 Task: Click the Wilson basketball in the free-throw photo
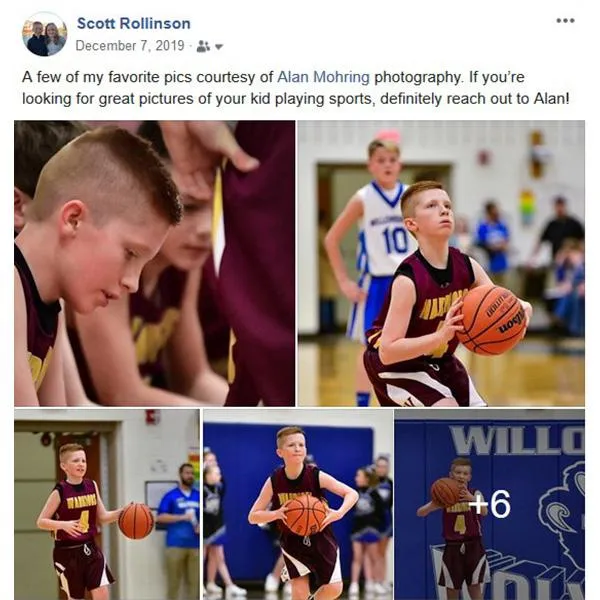(x=492, y=320)
